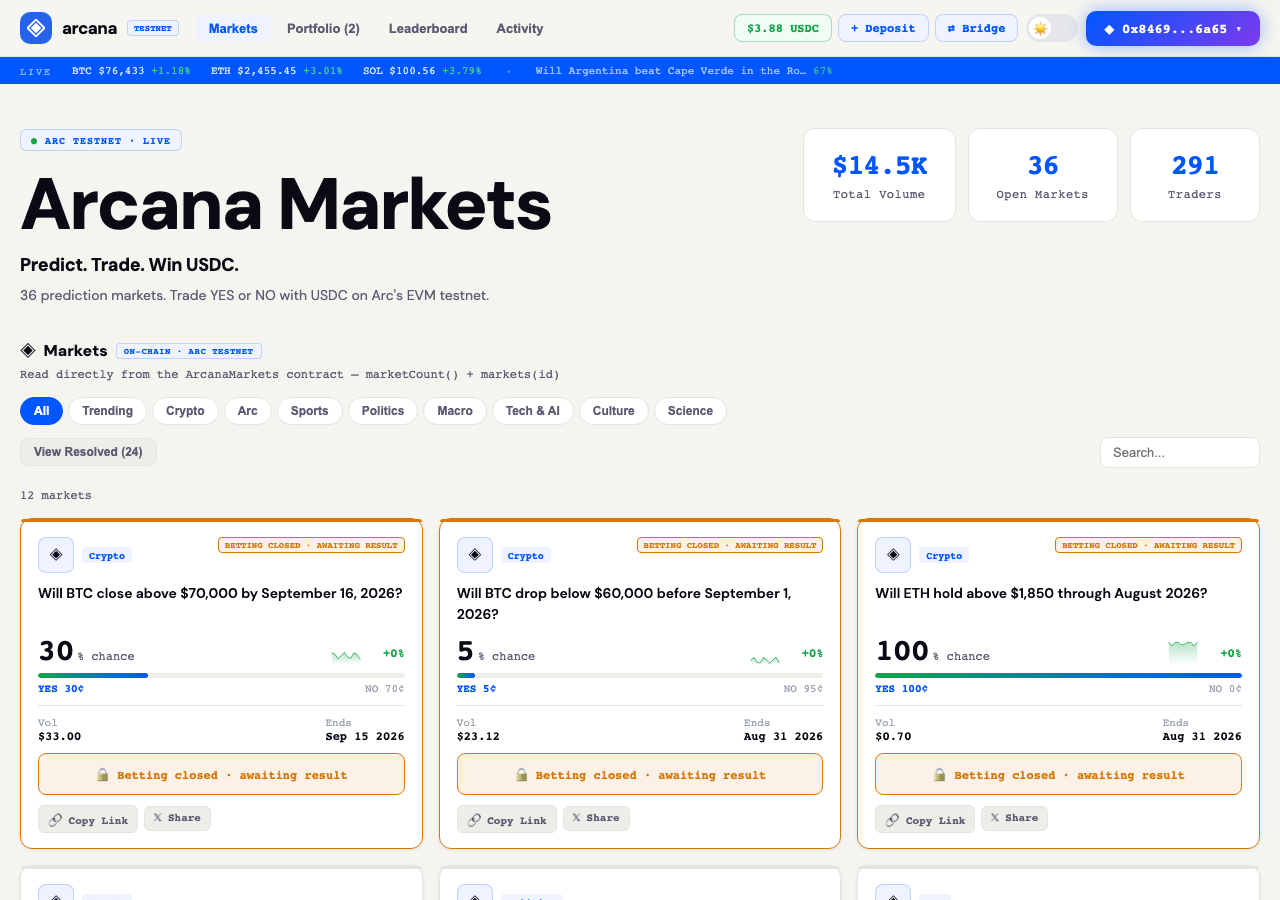Screen dimensions: 1280x900
Task: Filter by Tech & AI
Action: (533, 411)
